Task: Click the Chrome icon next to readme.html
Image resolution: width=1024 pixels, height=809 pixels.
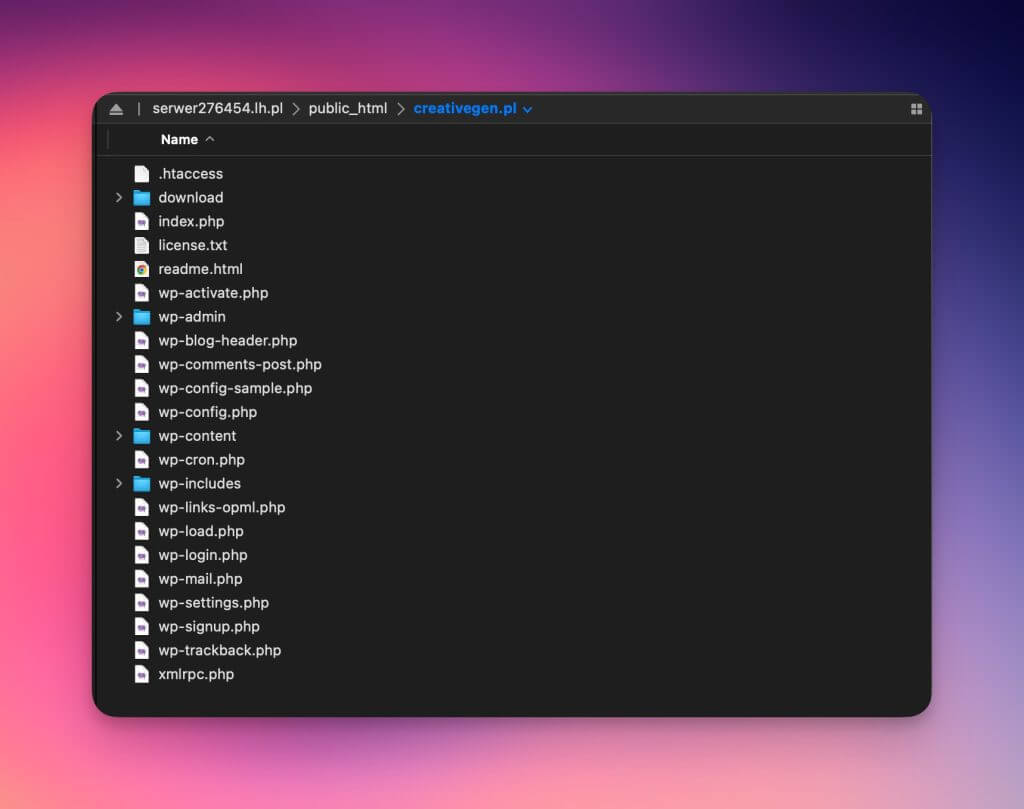Action: [x=142, y=269]
